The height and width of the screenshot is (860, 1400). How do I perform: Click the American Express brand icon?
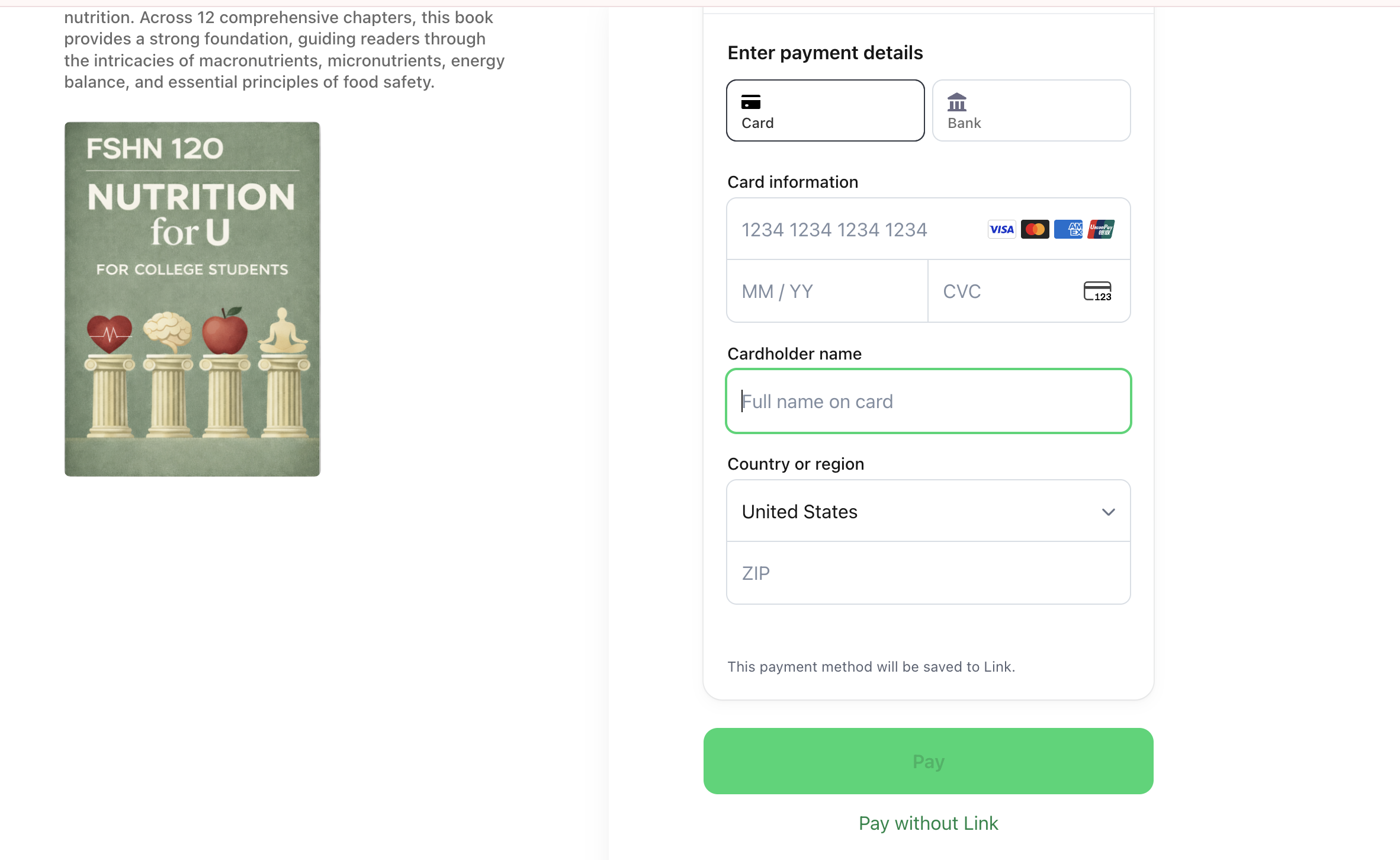[1068, 229]
